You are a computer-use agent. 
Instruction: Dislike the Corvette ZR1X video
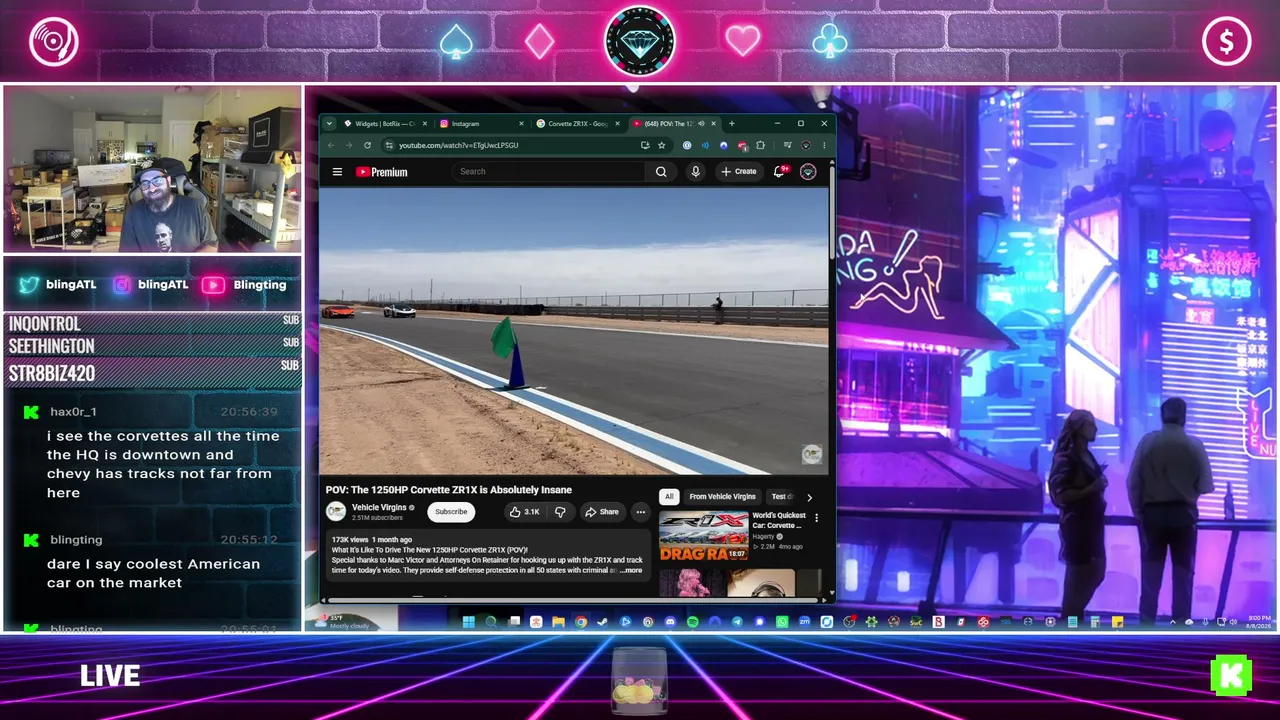point(560,512)
